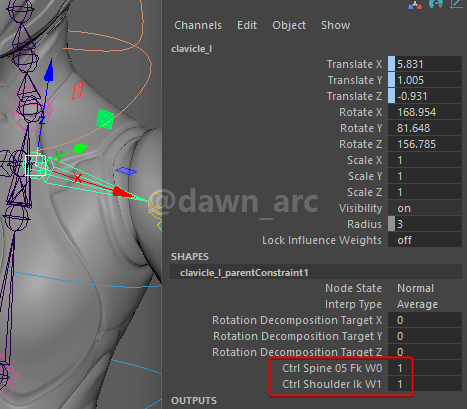This screenshot has width=467, height=409.
Task: Click the red X-axis move arrow in viewport
Action: pyautogui.click(x=122, y=192)
